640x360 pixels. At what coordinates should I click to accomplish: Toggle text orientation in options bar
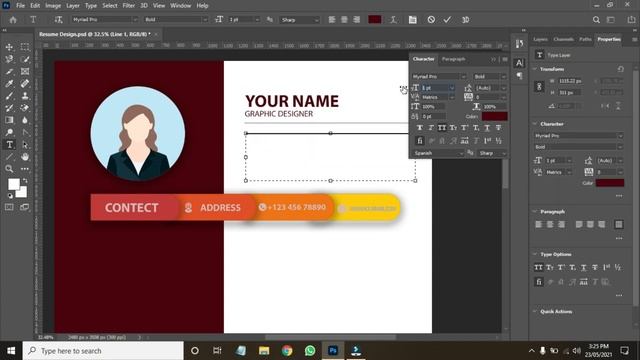click(x=58, y=20)
